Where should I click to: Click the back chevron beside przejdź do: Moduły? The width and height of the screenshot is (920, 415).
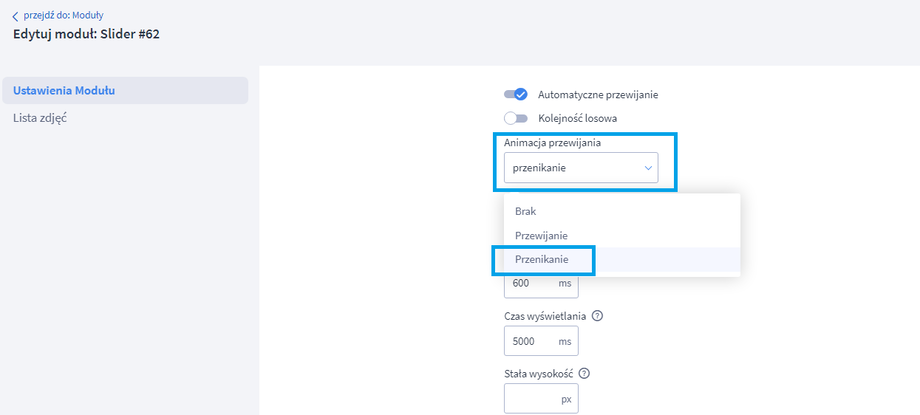tap(15, 16)
